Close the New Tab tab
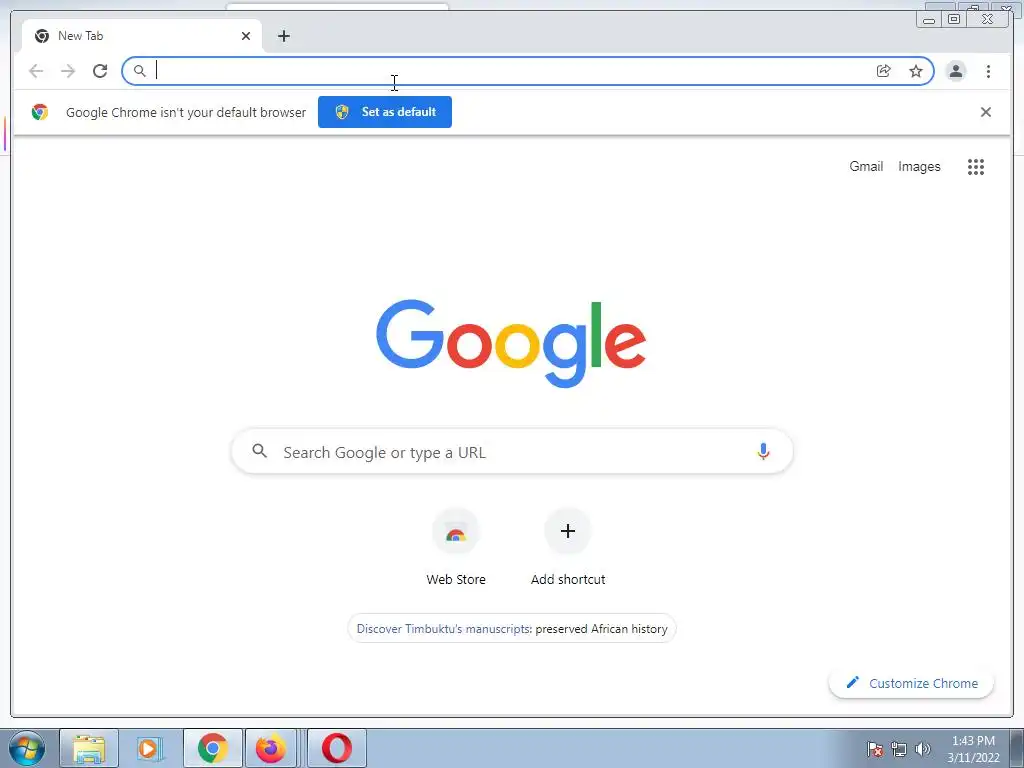The height and width of the screenshot is (768, 1024). pos(246,36)
